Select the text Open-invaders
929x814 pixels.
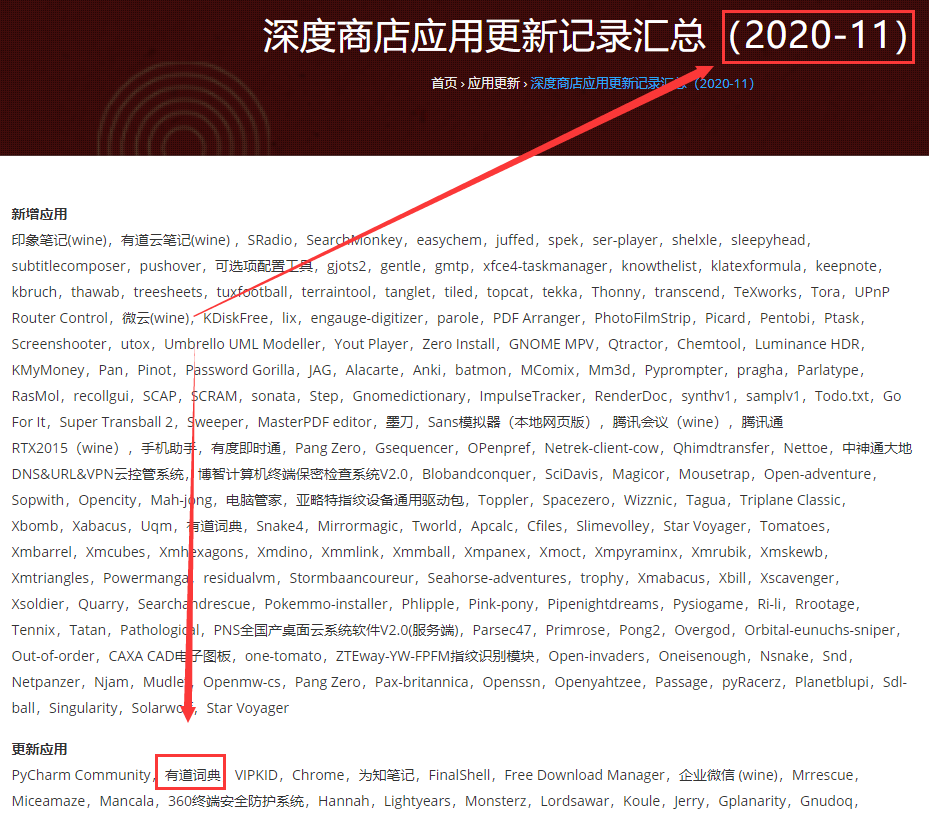[x=596, y=657]
